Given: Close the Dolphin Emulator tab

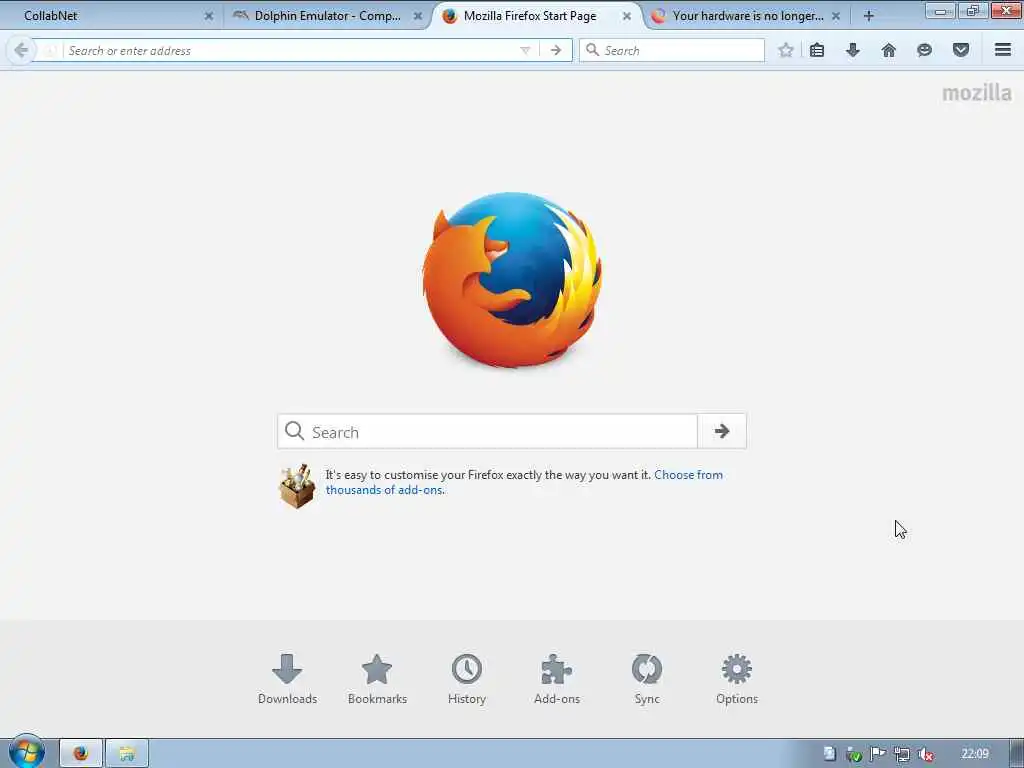Looking at the screenshot, I should [x=417, y=16].
